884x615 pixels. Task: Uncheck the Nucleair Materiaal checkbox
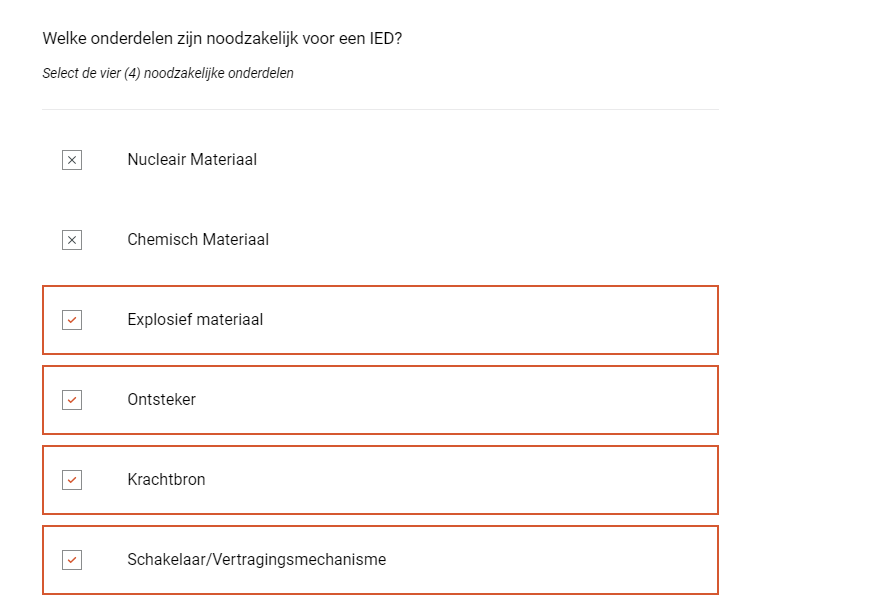coord(72,160)
